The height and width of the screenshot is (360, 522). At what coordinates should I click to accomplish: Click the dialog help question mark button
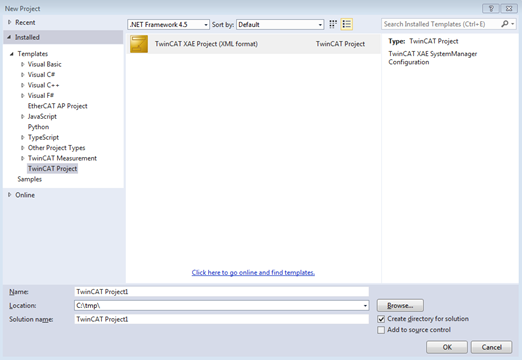tap(491, 8)
